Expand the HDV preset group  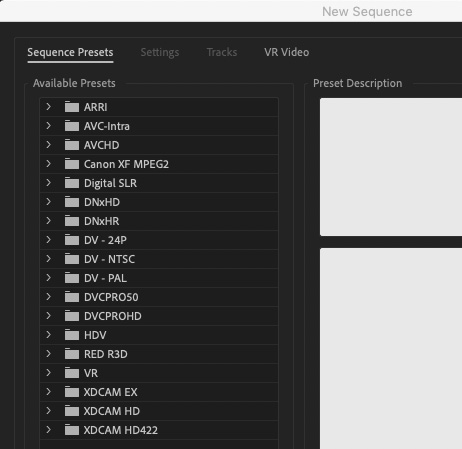[x=49, y=335]
